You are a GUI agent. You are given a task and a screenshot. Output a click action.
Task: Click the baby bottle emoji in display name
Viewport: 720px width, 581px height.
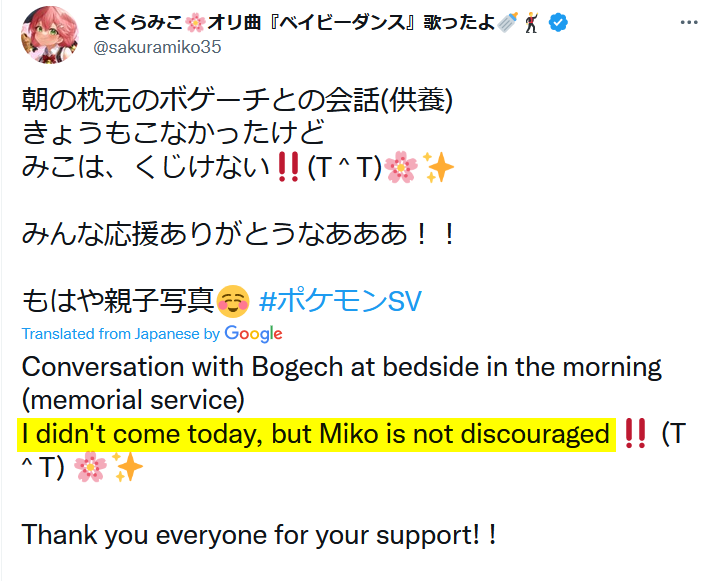pos(508,22)
